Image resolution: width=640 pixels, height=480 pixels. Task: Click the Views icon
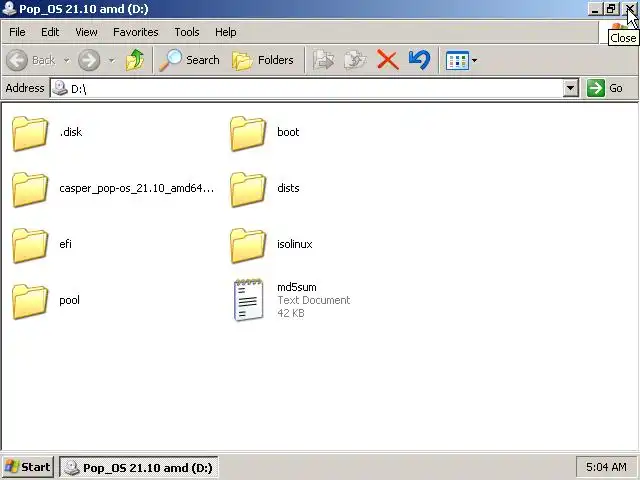click(457, 60)
